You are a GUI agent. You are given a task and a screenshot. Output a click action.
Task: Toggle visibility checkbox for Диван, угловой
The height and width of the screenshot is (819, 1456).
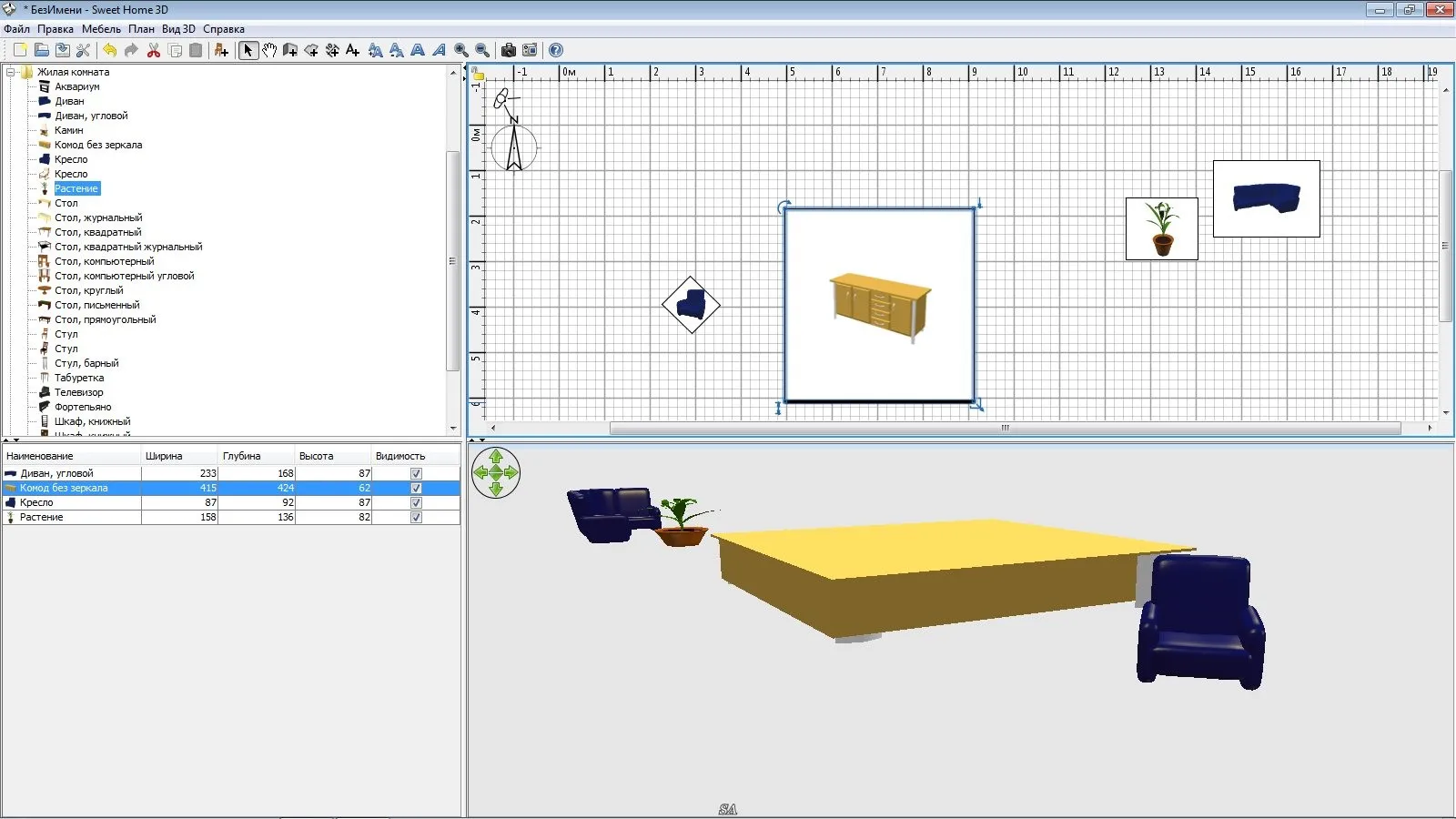[416, 473]
